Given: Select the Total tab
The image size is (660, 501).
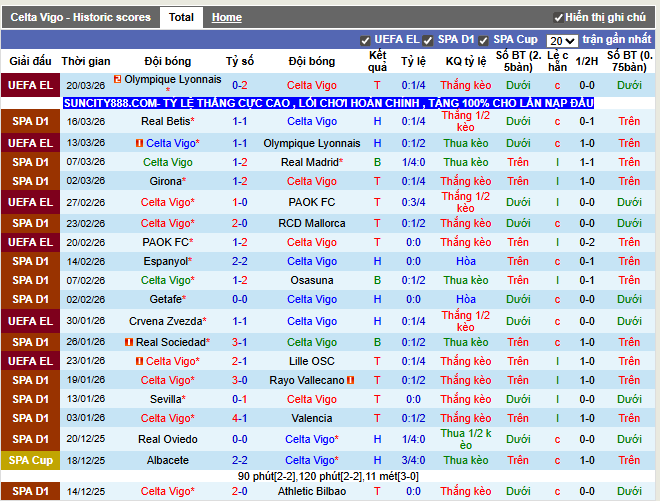Looking at the screenshot, I should pyautogui.click(x=181, y=17).
